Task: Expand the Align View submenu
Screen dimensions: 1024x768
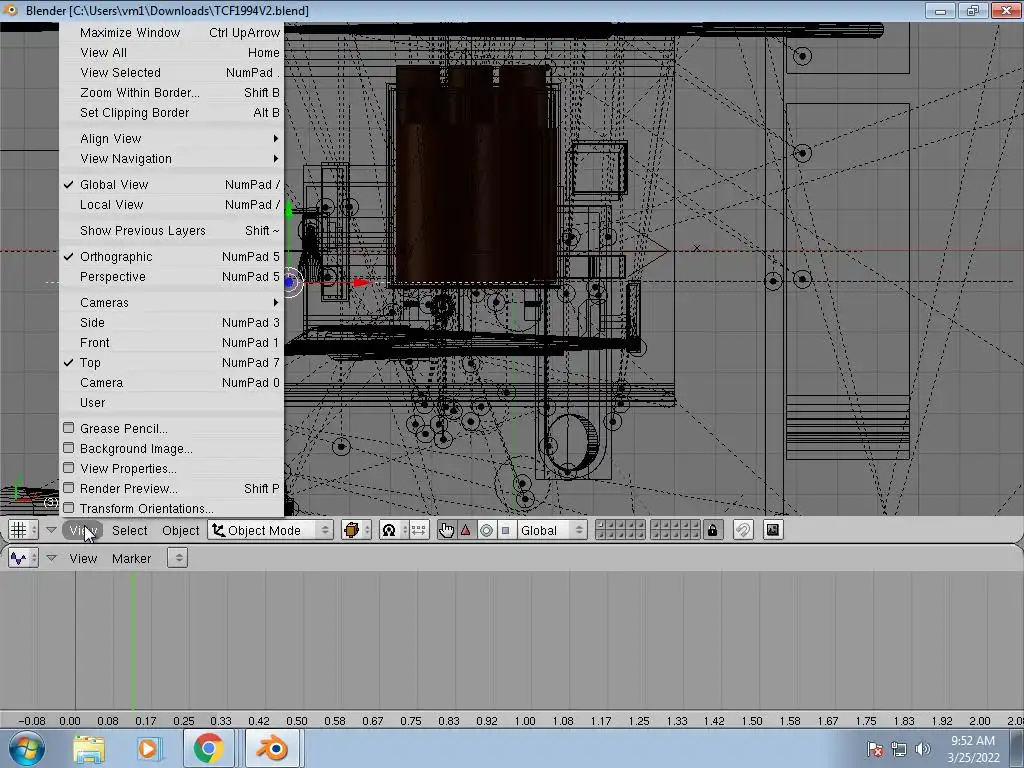Action: point(171,138)
